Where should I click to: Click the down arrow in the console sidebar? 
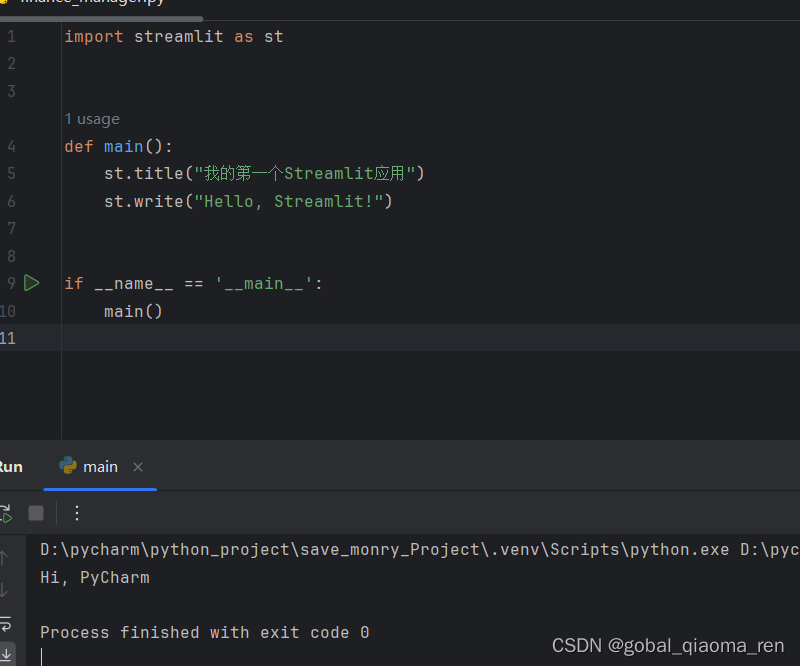coord(4,588)
